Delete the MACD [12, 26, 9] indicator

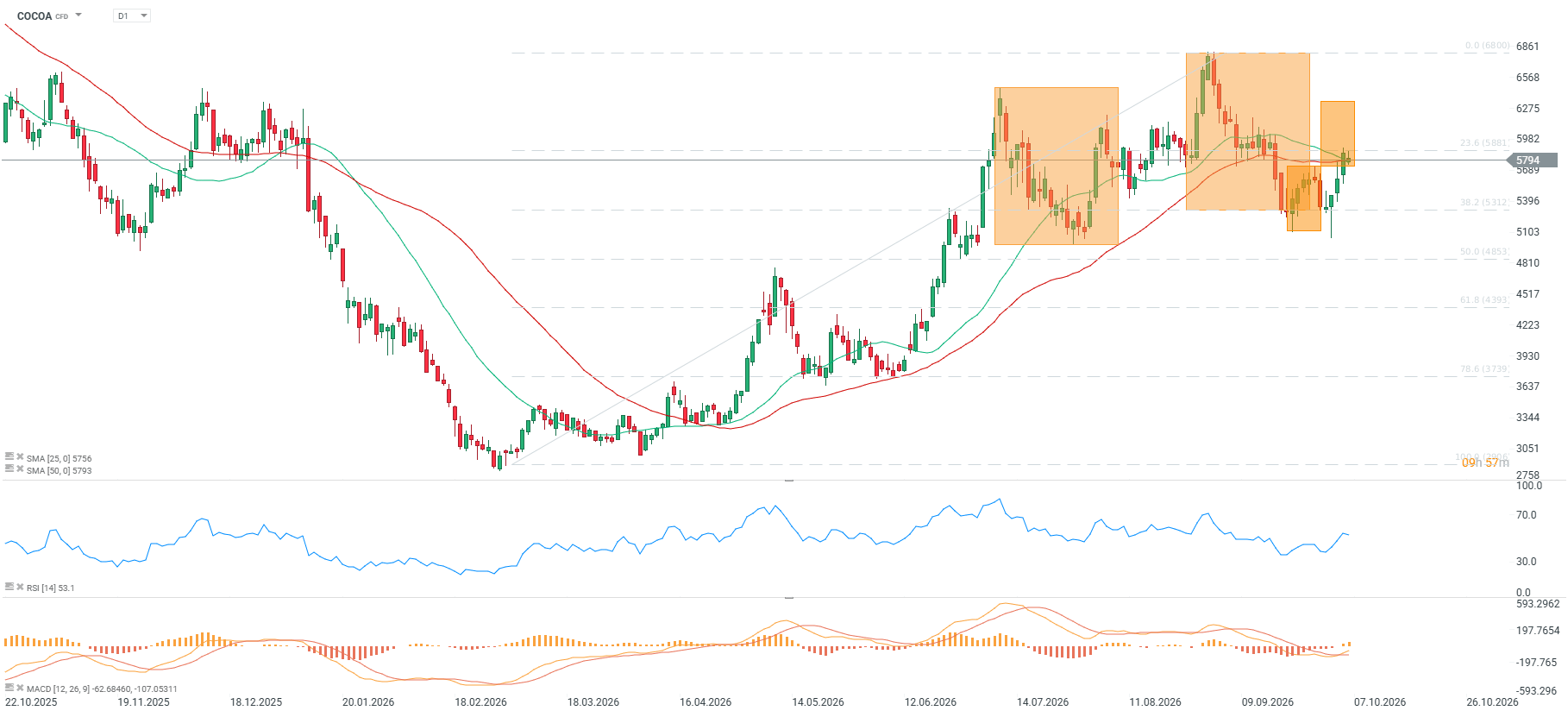click(x=20, y=688)
